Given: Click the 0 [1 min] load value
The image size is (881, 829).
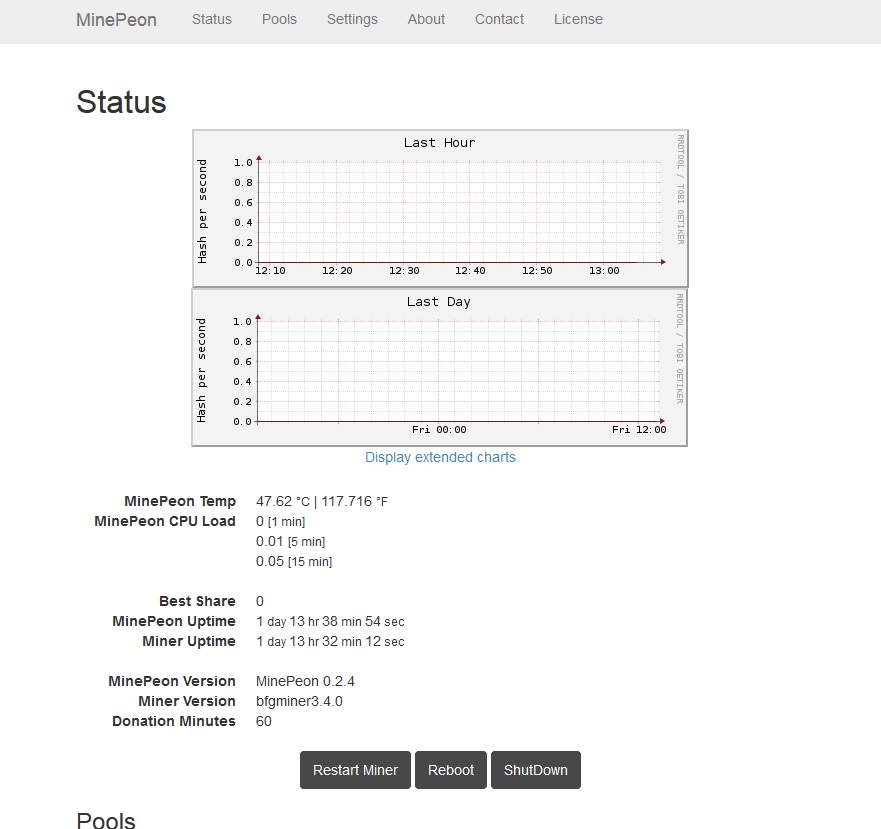Looking at the screenshot, I should click(x=280, y=522).
